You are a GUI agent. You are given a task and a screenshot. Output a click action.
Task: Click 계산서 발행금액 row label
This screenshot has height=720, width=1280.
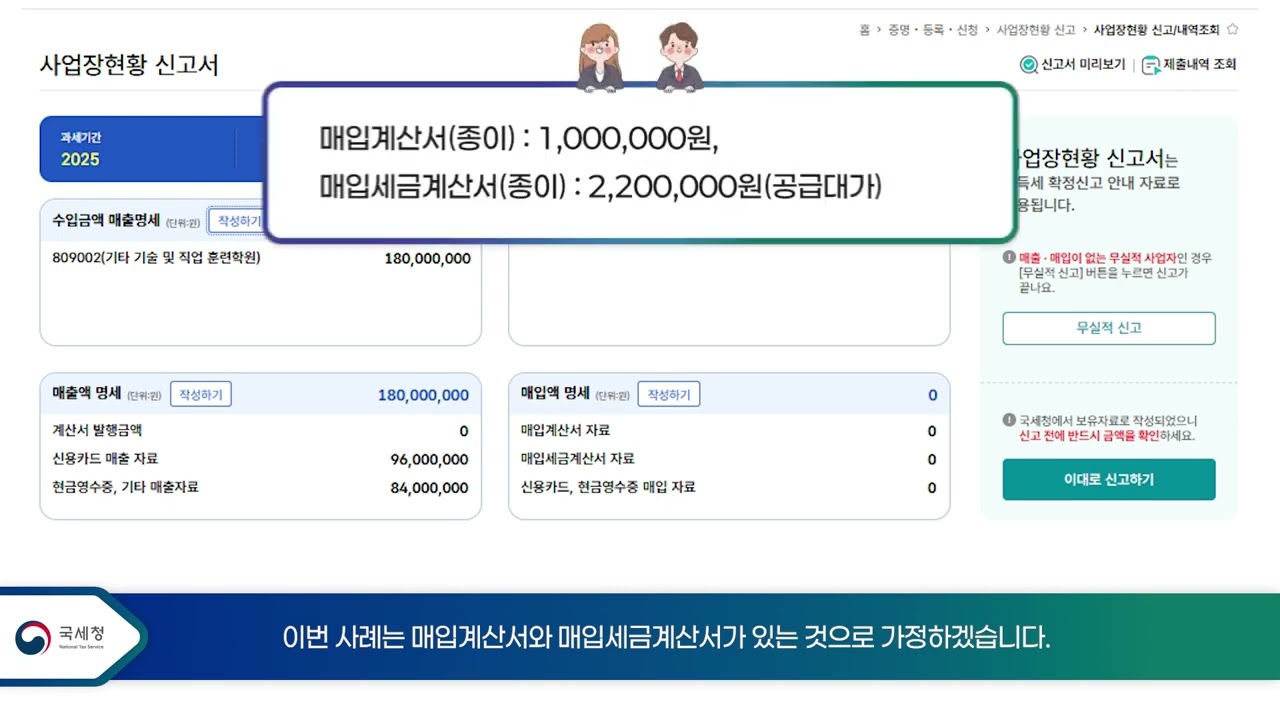point(97,431)
